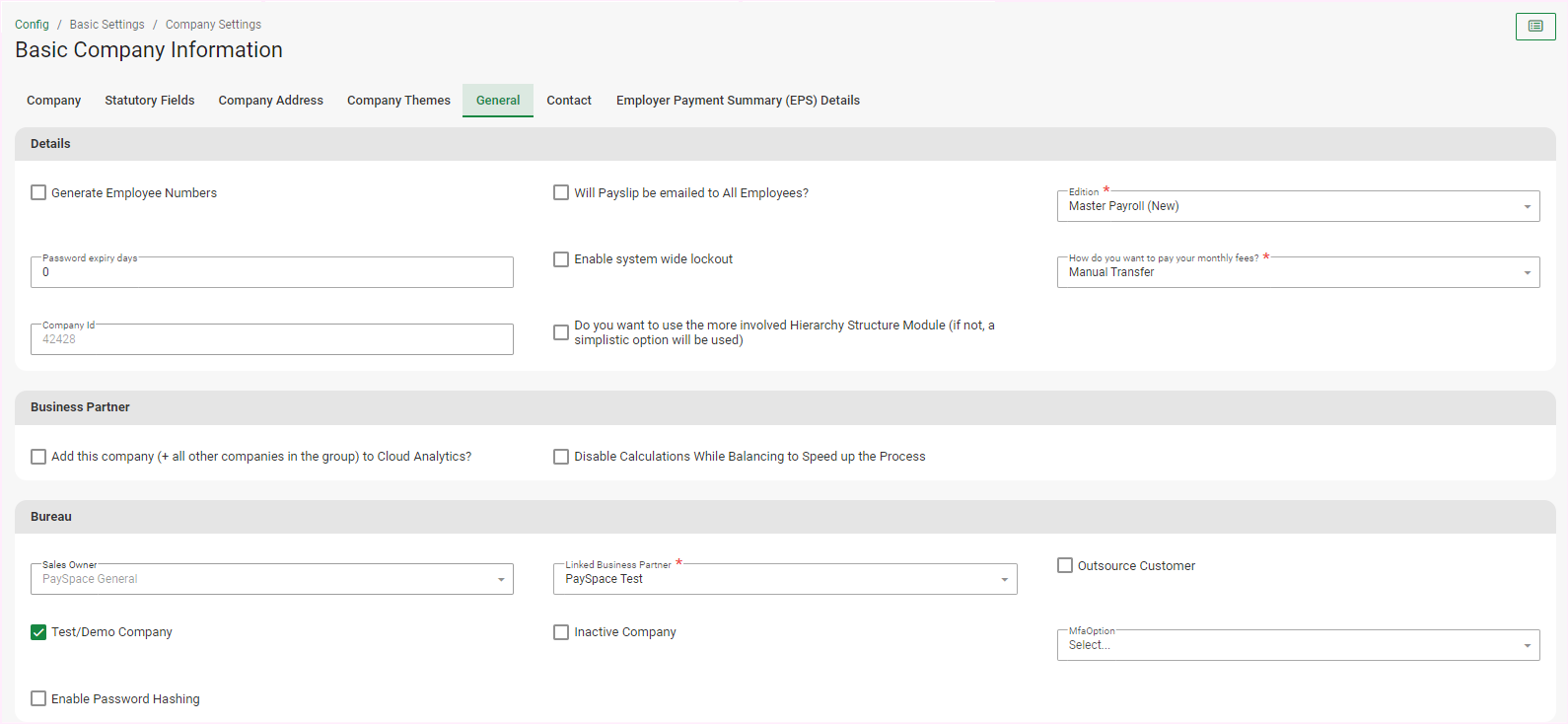Toggle Enable system wide lockout

click(561, 259)
